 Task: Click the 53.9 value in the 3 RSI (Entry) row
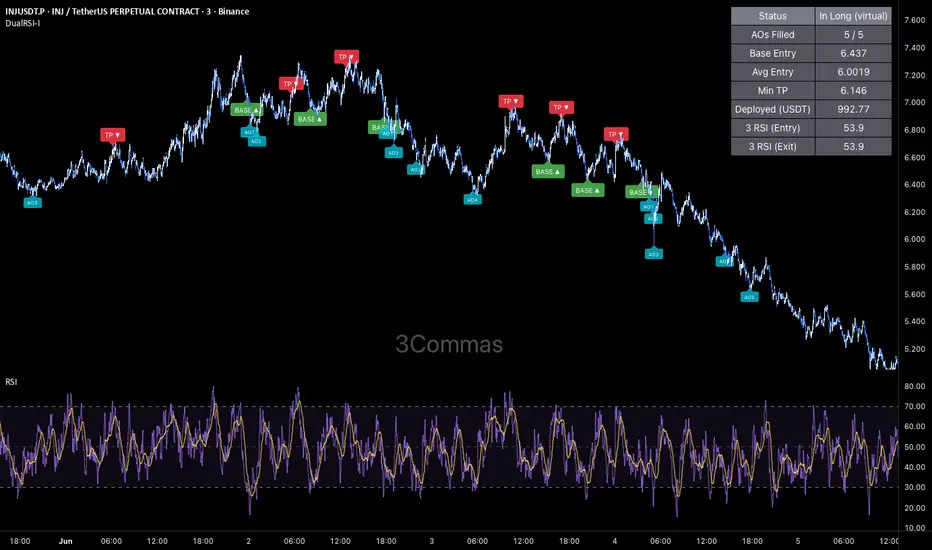click(x=853, y=128)
